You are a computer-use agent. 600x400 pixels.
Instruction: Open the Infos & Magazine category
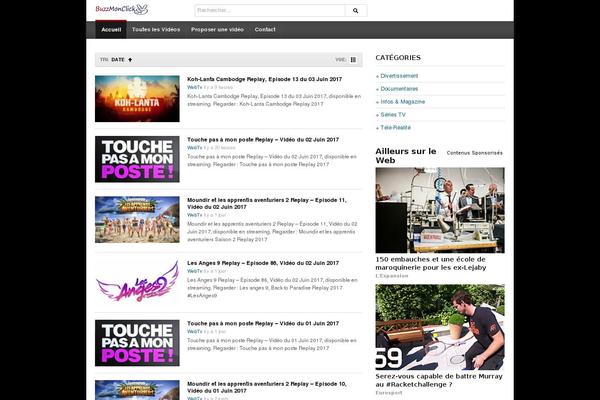pos(403,102)
